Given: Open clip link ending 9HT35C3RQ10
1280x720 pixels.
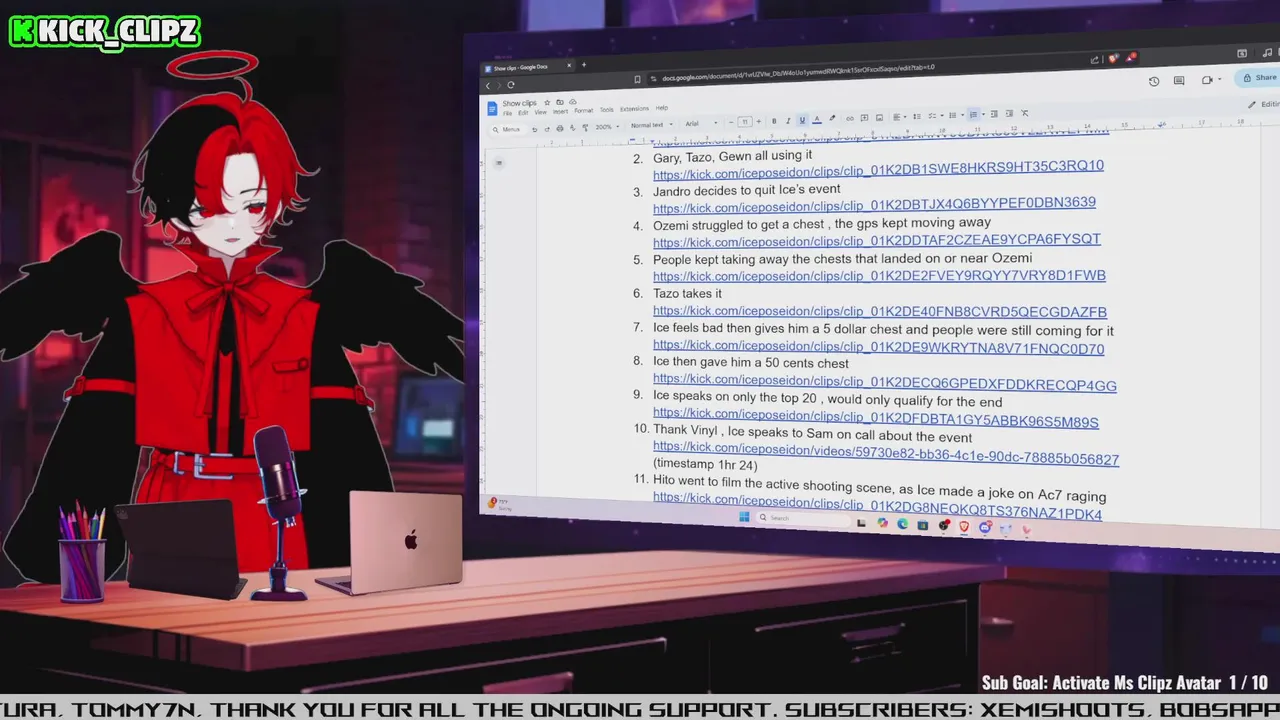Looking at the screenshot, I should pos(878,169).
